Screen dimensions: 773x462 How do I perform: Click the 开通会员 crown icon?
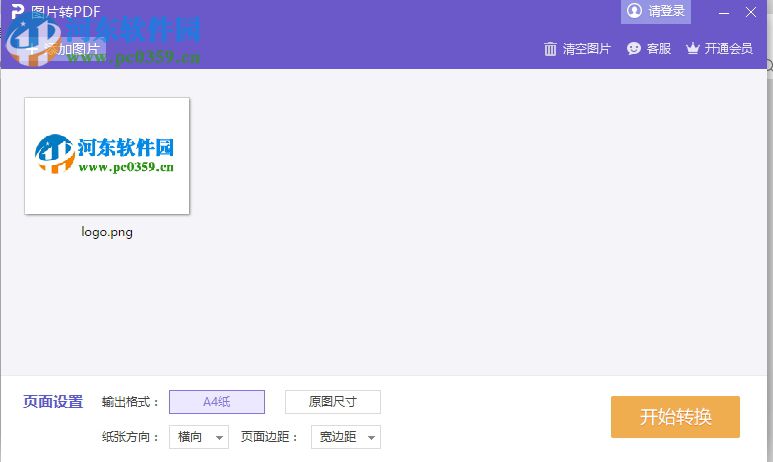point(693,48)
